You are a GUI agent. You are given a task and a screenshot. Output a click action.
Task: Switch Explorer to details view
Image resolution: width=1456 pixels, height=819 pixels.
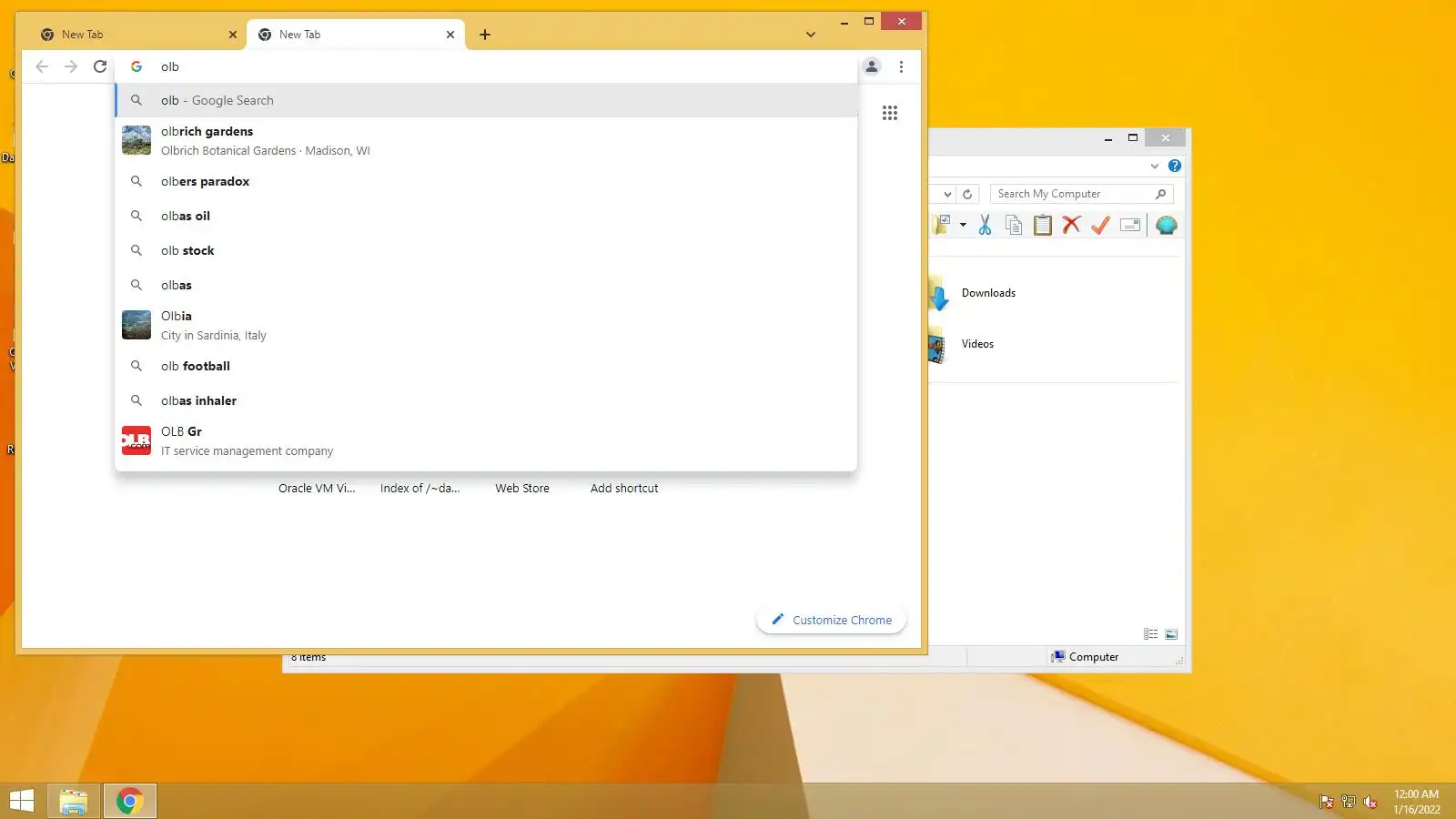pos(1151,634)
